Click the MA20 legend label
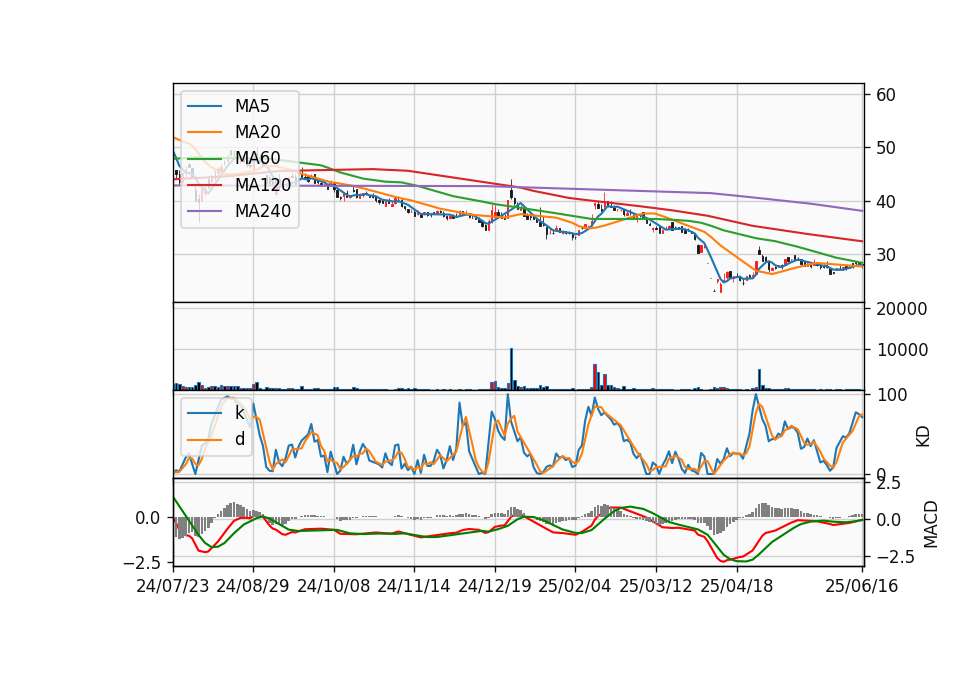 (257, 132)
